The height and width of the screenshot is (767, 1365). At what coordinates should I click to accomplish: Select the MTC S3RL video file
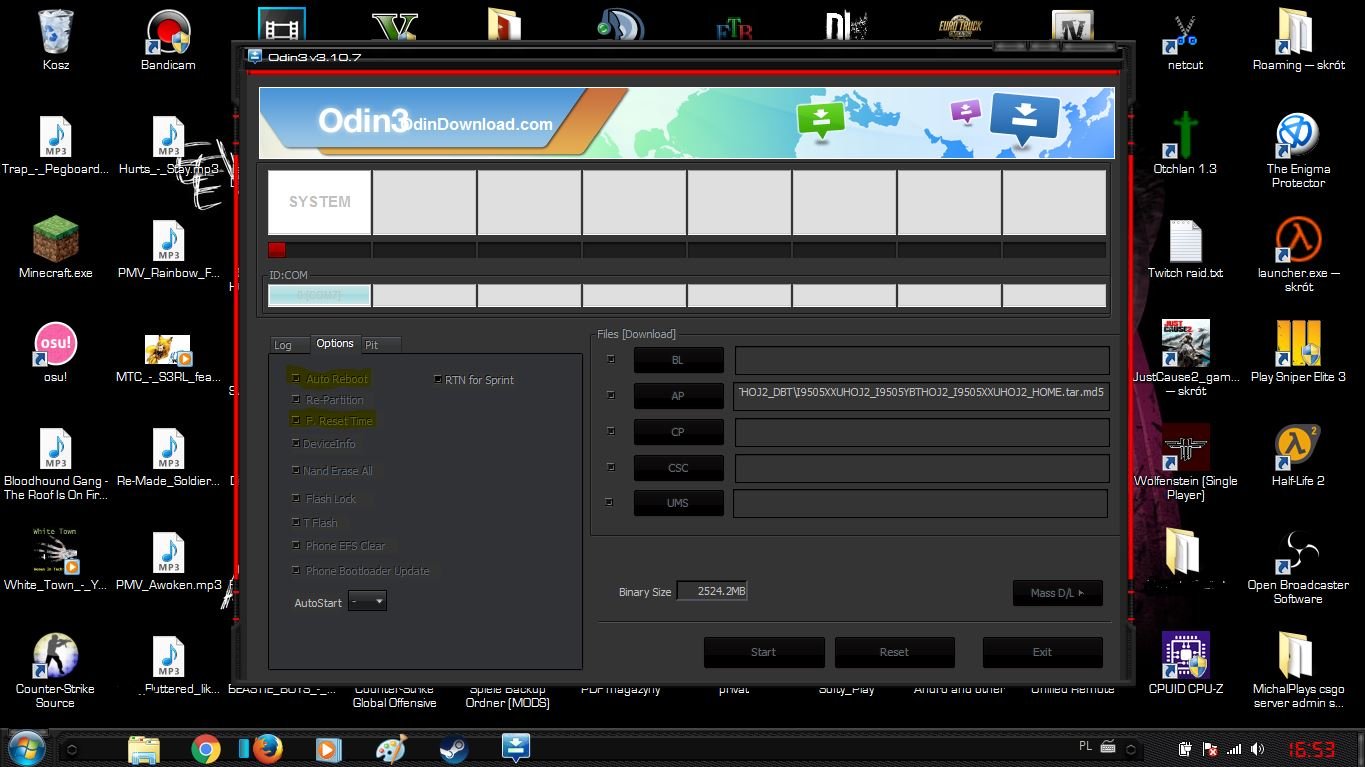click(x=168, y=352)
